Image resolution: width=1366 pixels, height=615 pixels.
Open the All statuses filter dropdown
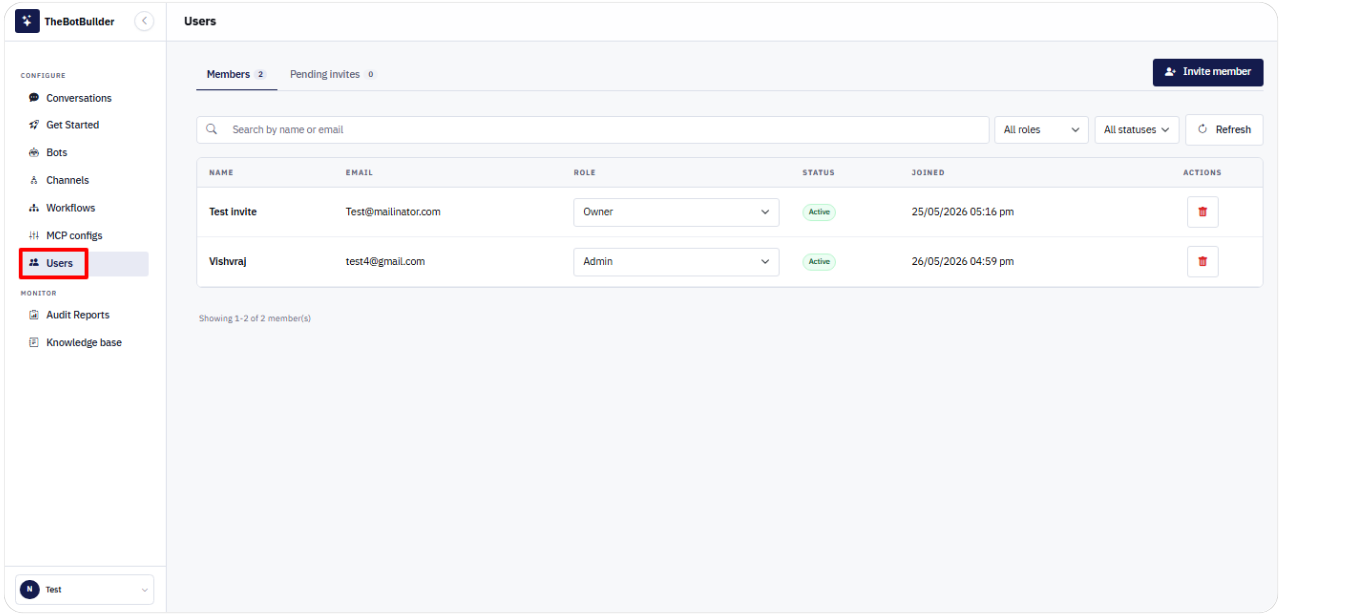click(x=1137, y=129)
